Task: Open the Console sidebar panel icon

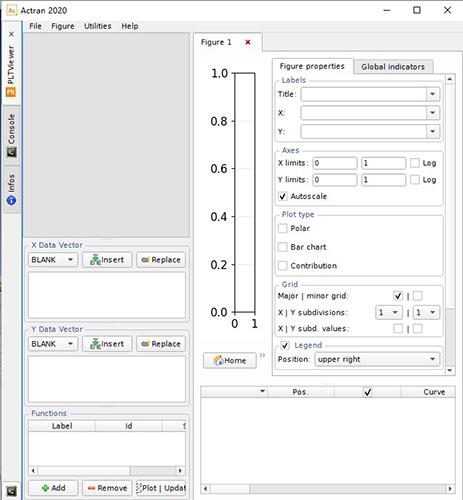Action: pos(12,153)
